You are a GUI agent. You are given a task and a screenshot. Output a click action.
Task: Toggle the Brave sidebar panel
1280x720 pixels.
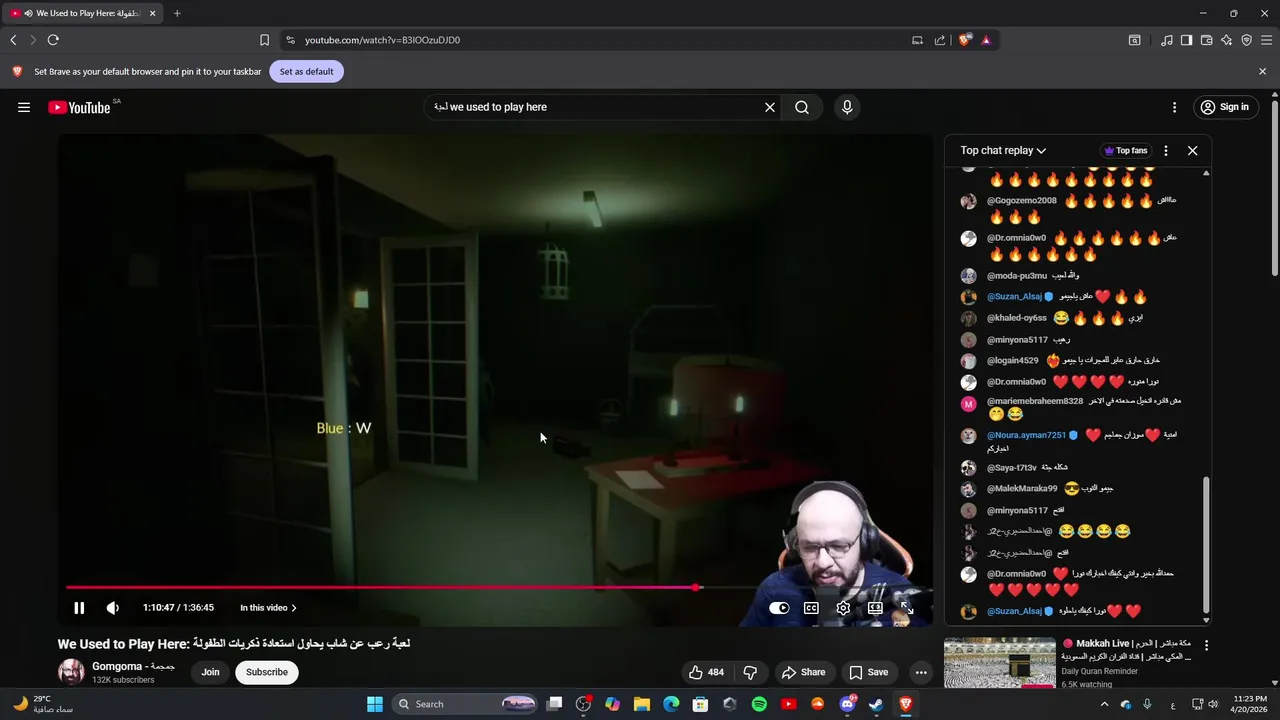(x=1186, y=40)
